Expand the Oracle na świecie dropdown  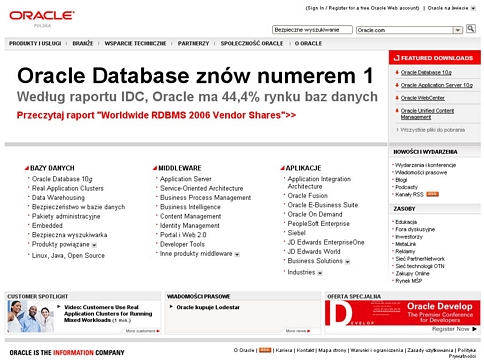(473, 8)
